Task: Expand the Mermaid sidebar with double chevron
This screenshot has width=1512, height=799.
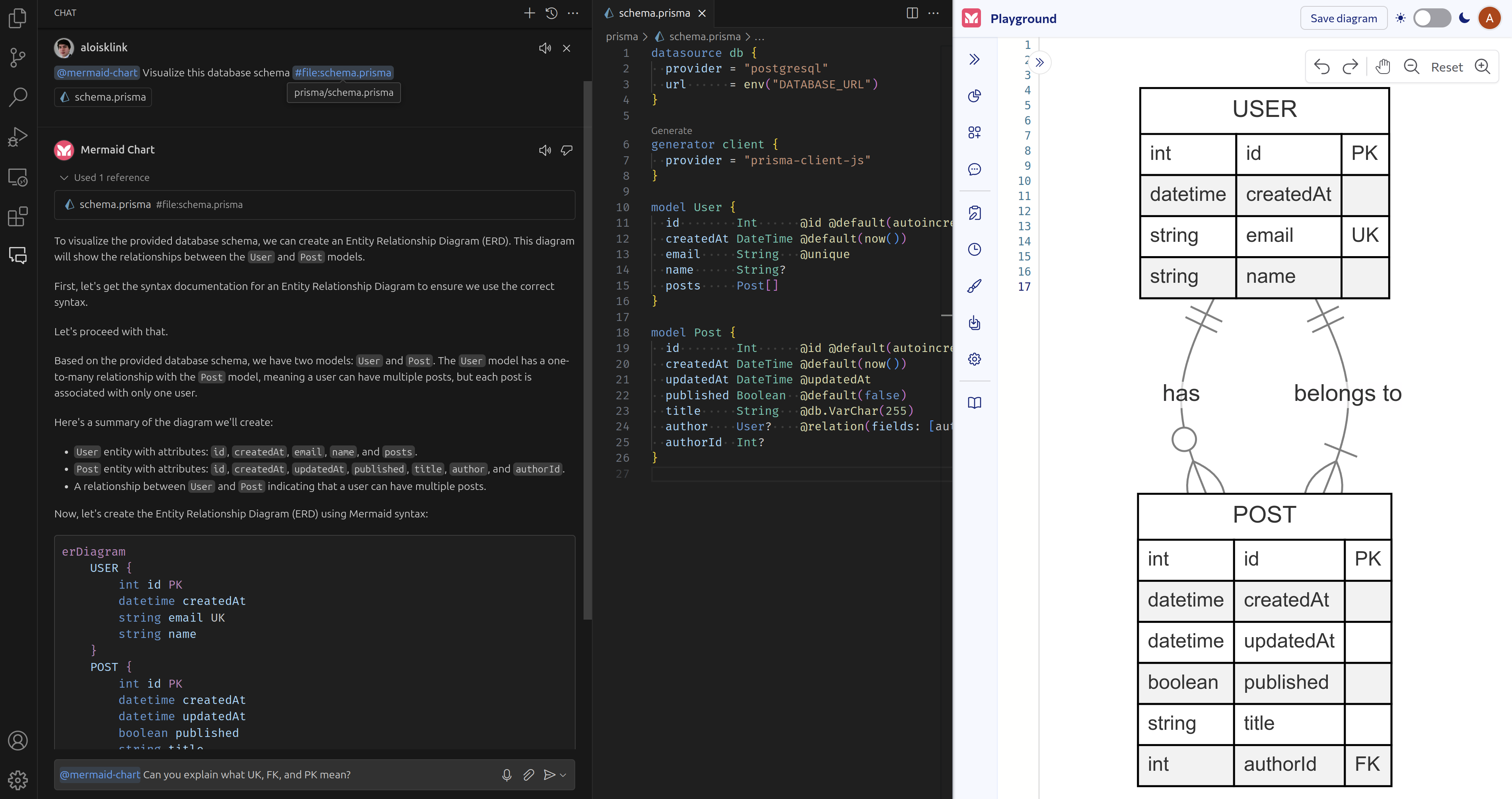Action: coord(974,59)
